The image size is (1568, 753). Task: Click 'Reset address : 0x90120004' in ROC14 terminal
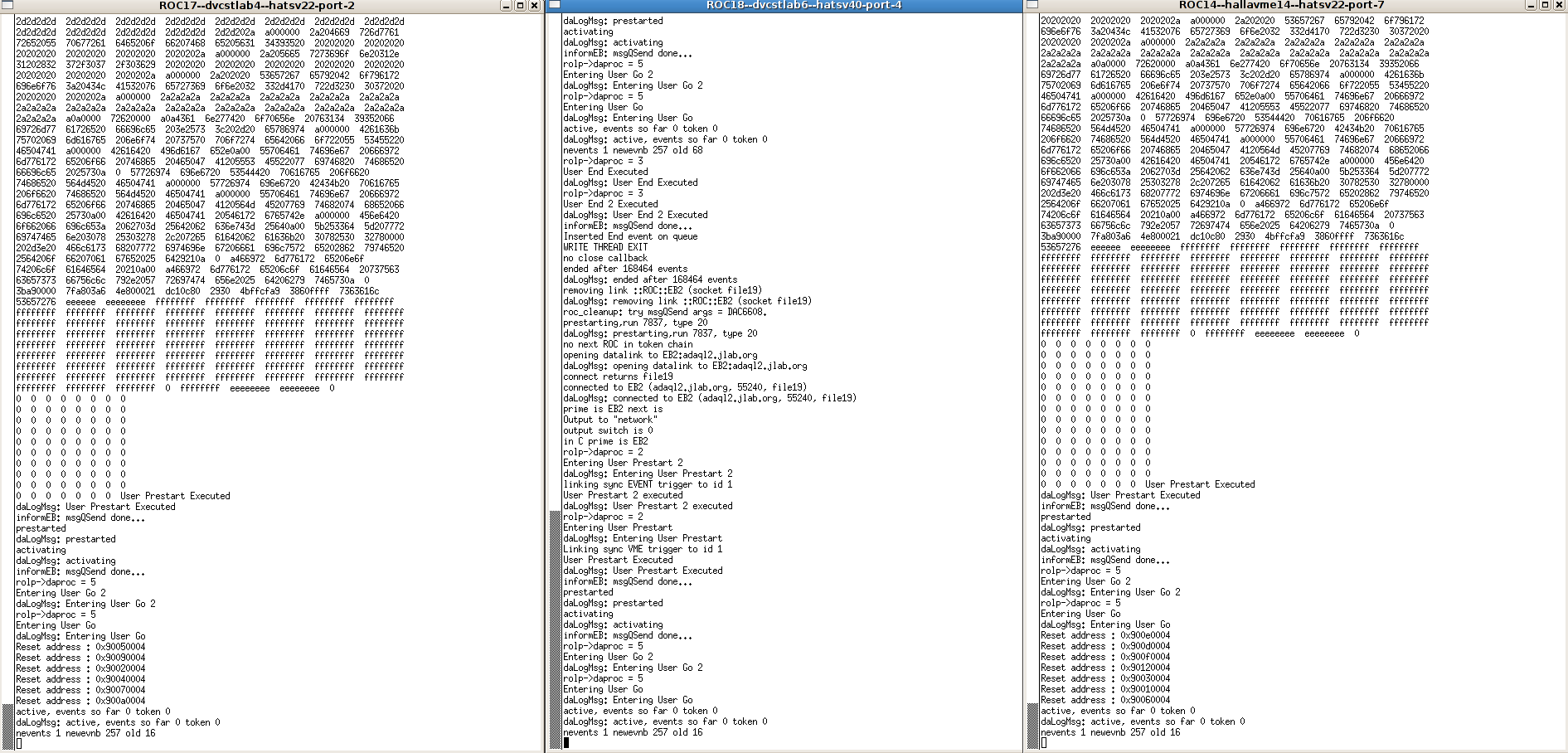click(1105, 668)
